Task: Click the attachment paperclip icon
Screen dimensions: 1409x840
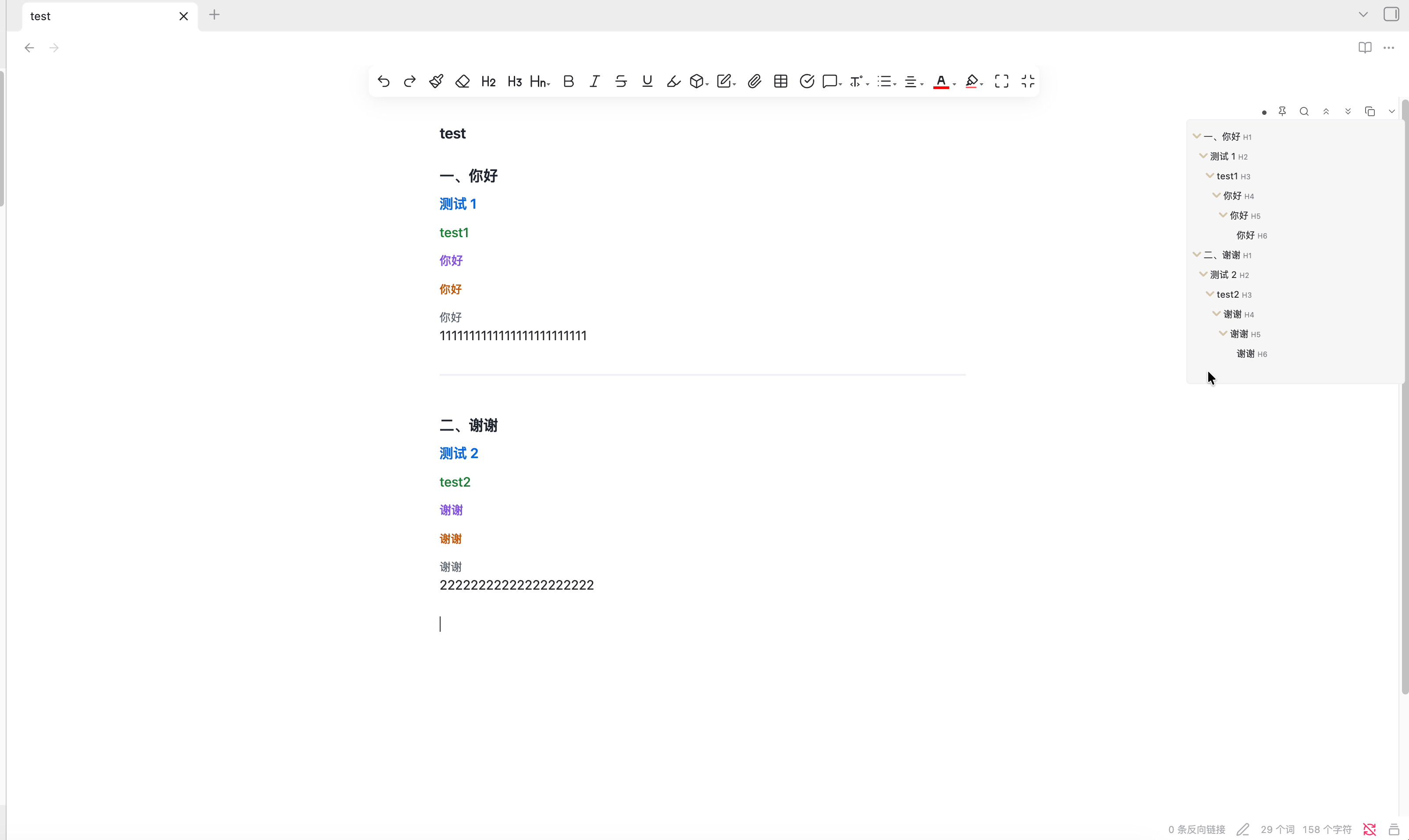Action: point(754,82)
